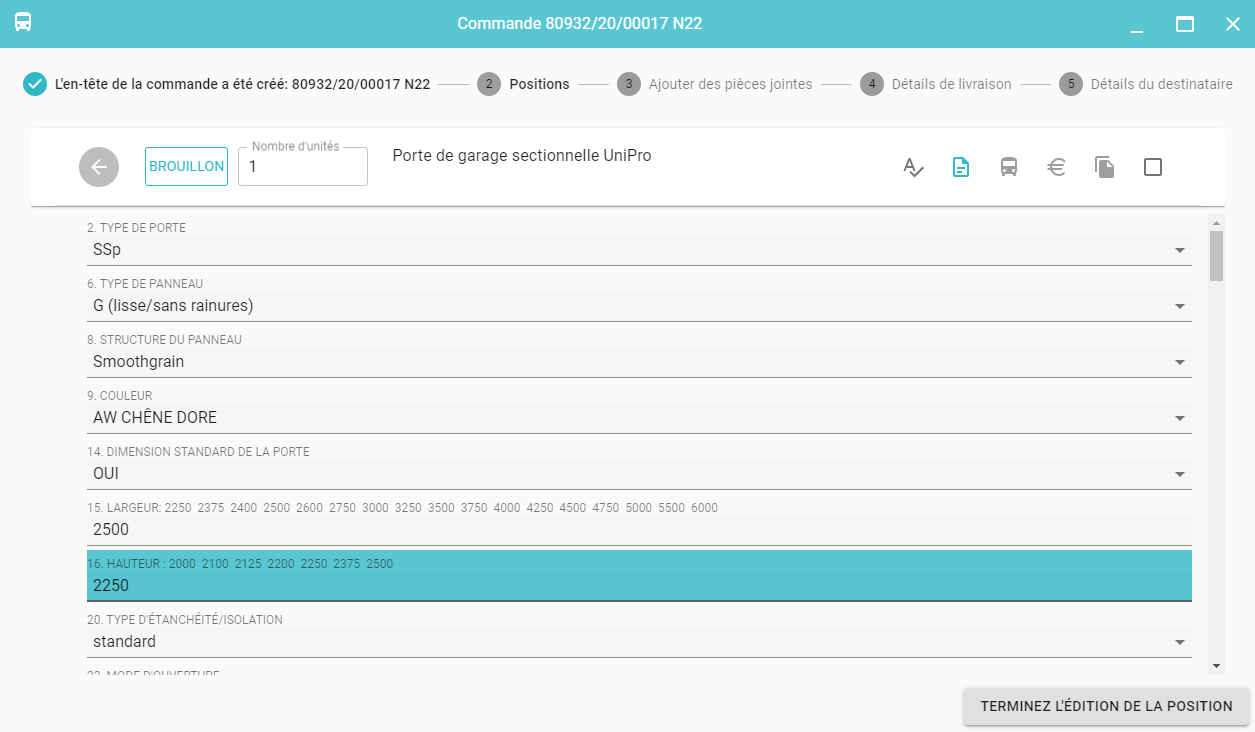1255x732 pixels.
Task: Click Terminez l'édition de la position button
Action: [1106, 706]
